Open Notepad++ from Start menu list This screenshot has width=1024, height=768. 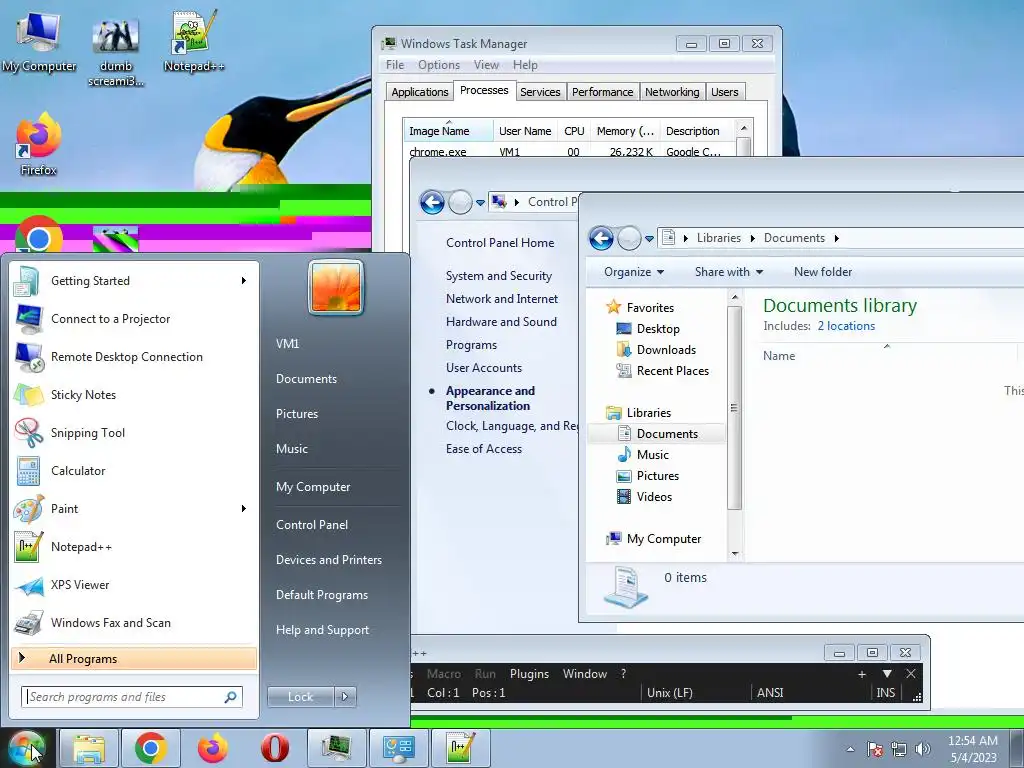click(x=134, y=547)
